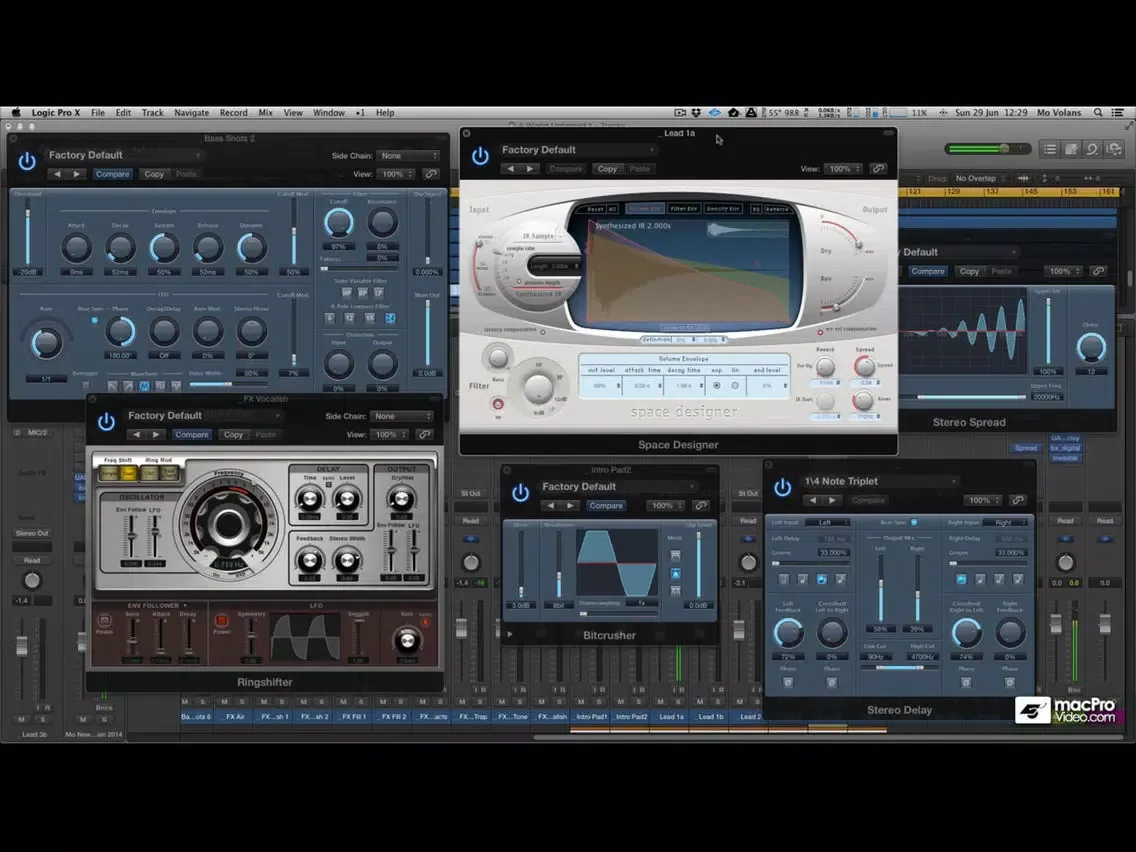Toggle Beat Sync checkbox in Stereo Delay

[x=914, y=522]
